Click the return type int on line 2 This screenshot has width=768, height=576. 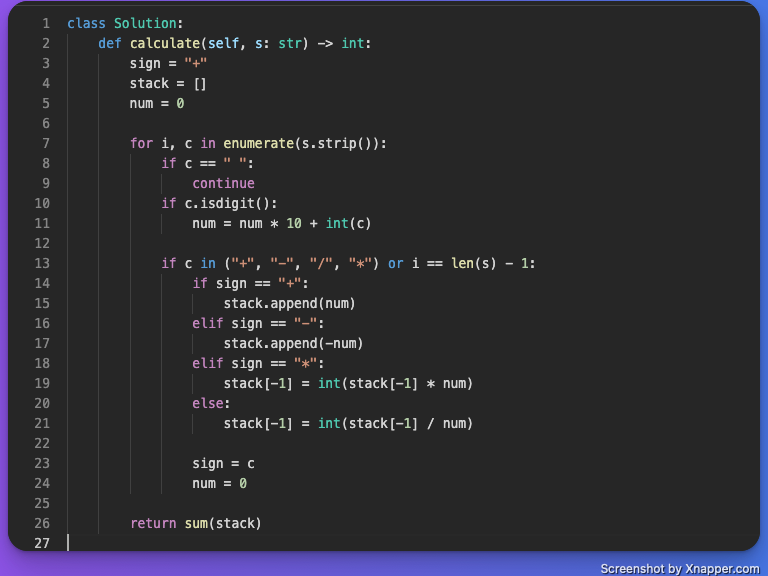coord(353,44)
